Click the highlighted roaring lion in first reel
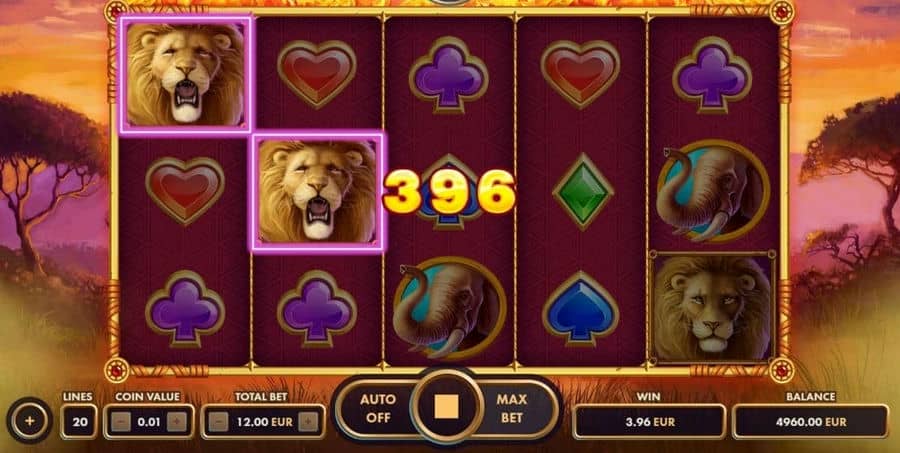 click(185, 74)
